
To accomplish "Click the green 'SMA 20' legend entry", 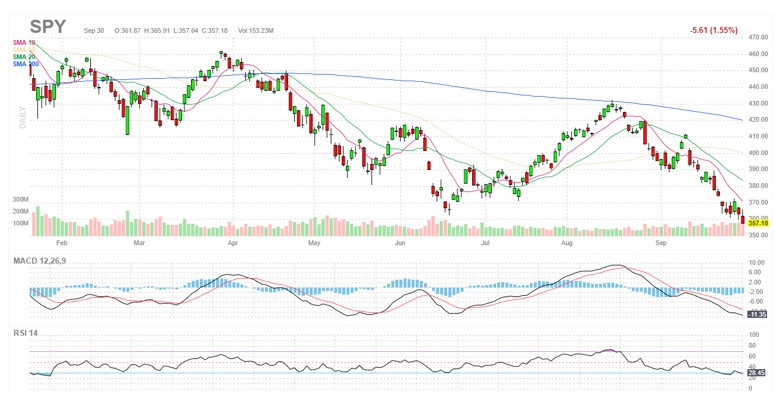I will 24,57.
